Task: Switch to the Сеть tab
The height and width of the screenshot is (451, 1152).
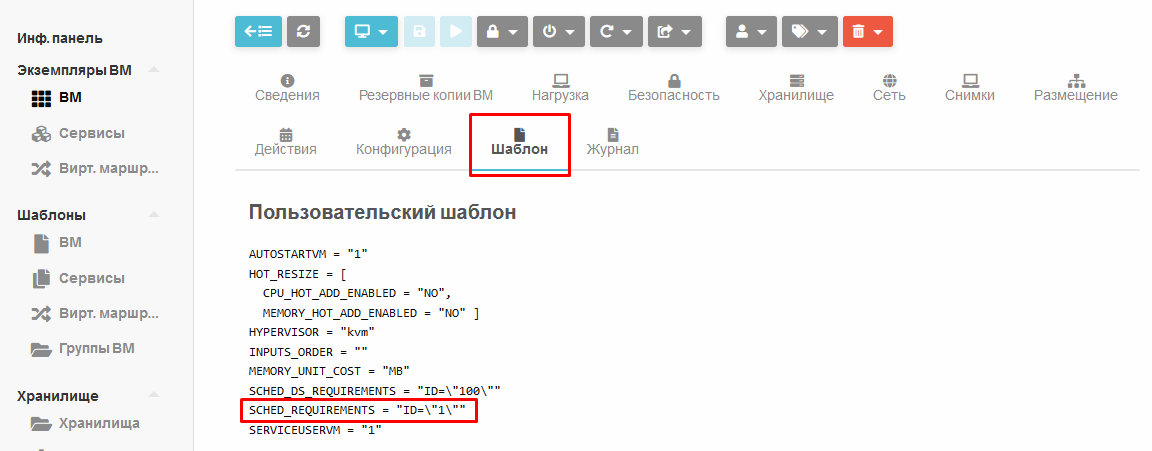Action: click(889, 88)
